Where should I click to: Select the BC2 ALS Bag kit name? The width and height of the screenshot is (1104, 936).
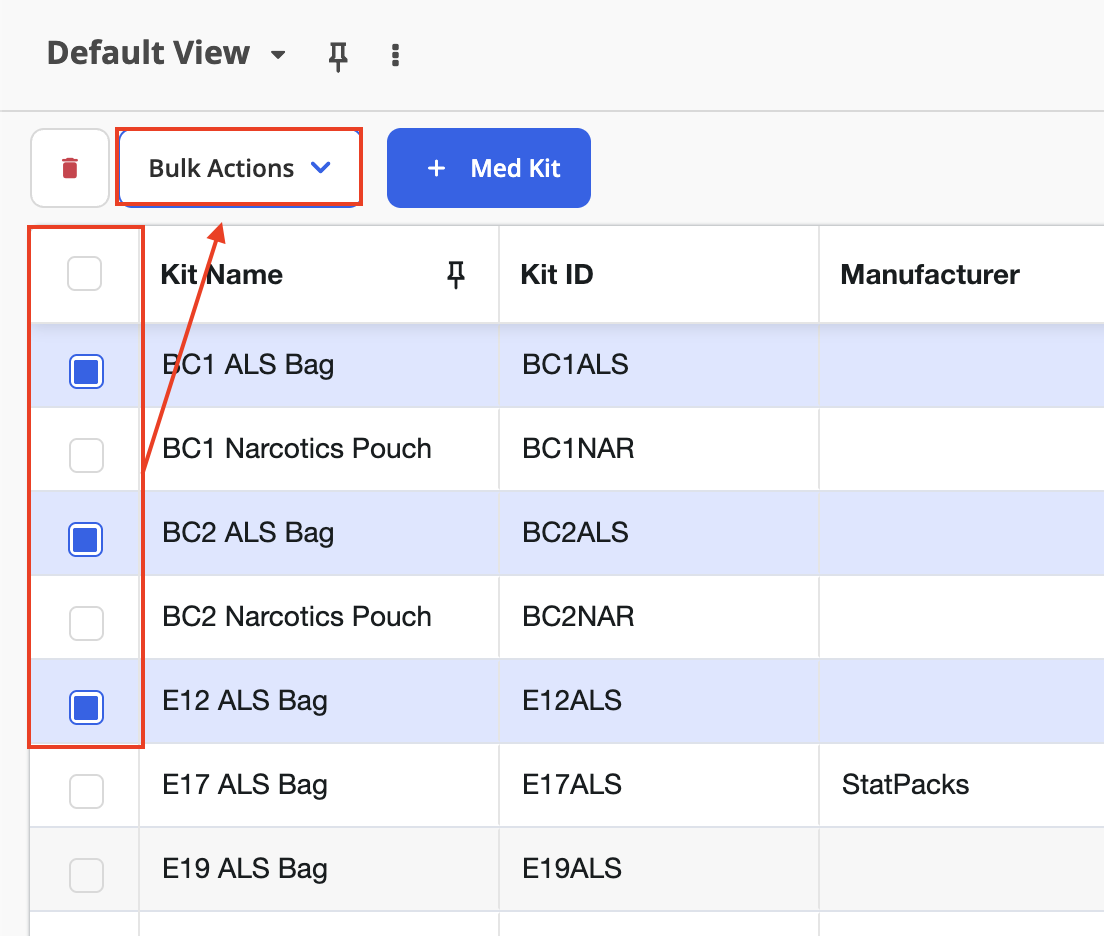(x=248, y=533)
